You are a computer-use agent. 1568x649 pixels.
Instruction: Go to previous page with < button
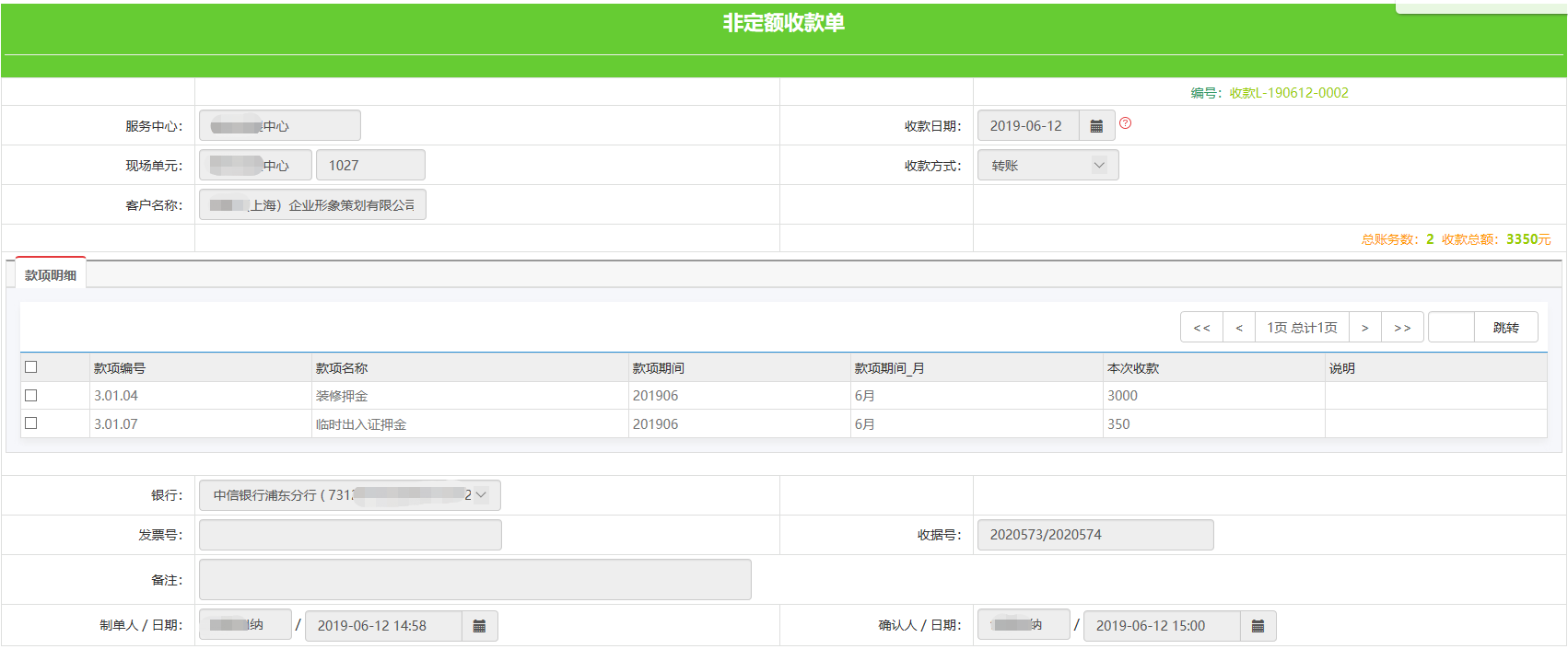coord(1239,328)
